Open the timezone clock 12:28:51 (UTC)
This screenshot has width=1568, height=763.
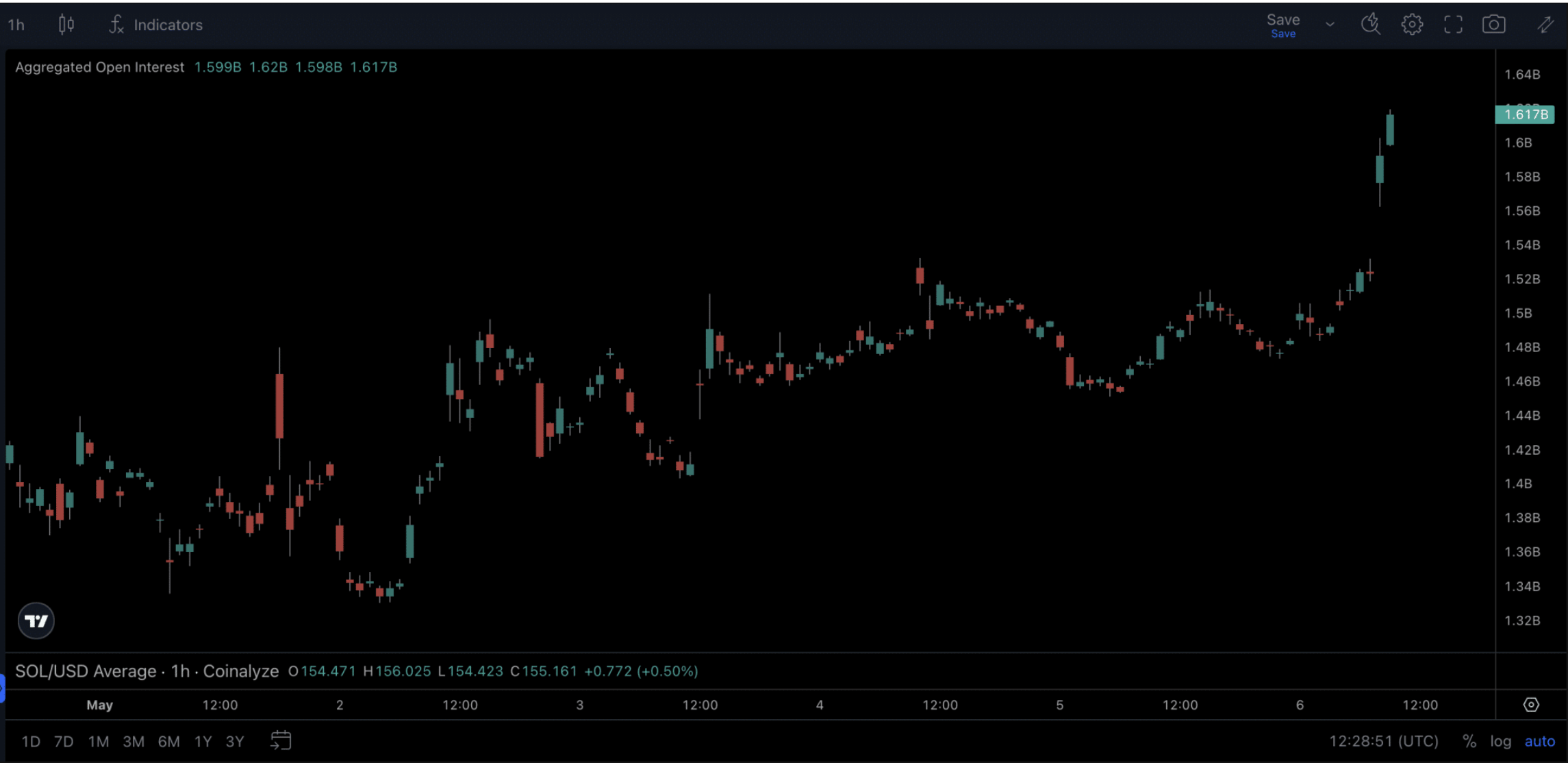coord(1383,741)
